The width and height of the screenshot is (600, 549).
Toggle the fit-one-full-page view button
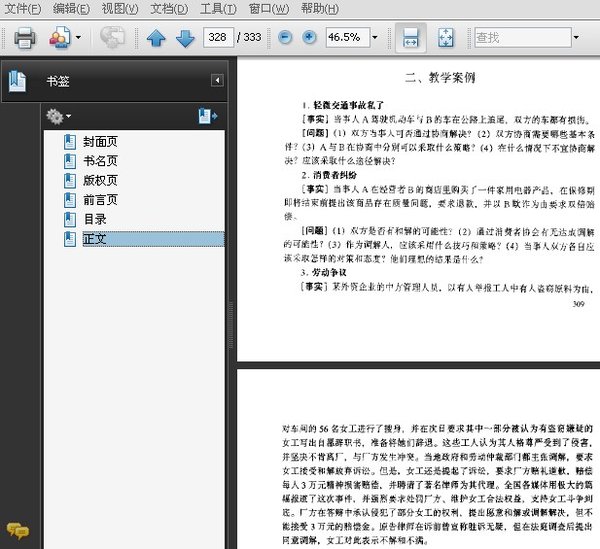(447, 38)
